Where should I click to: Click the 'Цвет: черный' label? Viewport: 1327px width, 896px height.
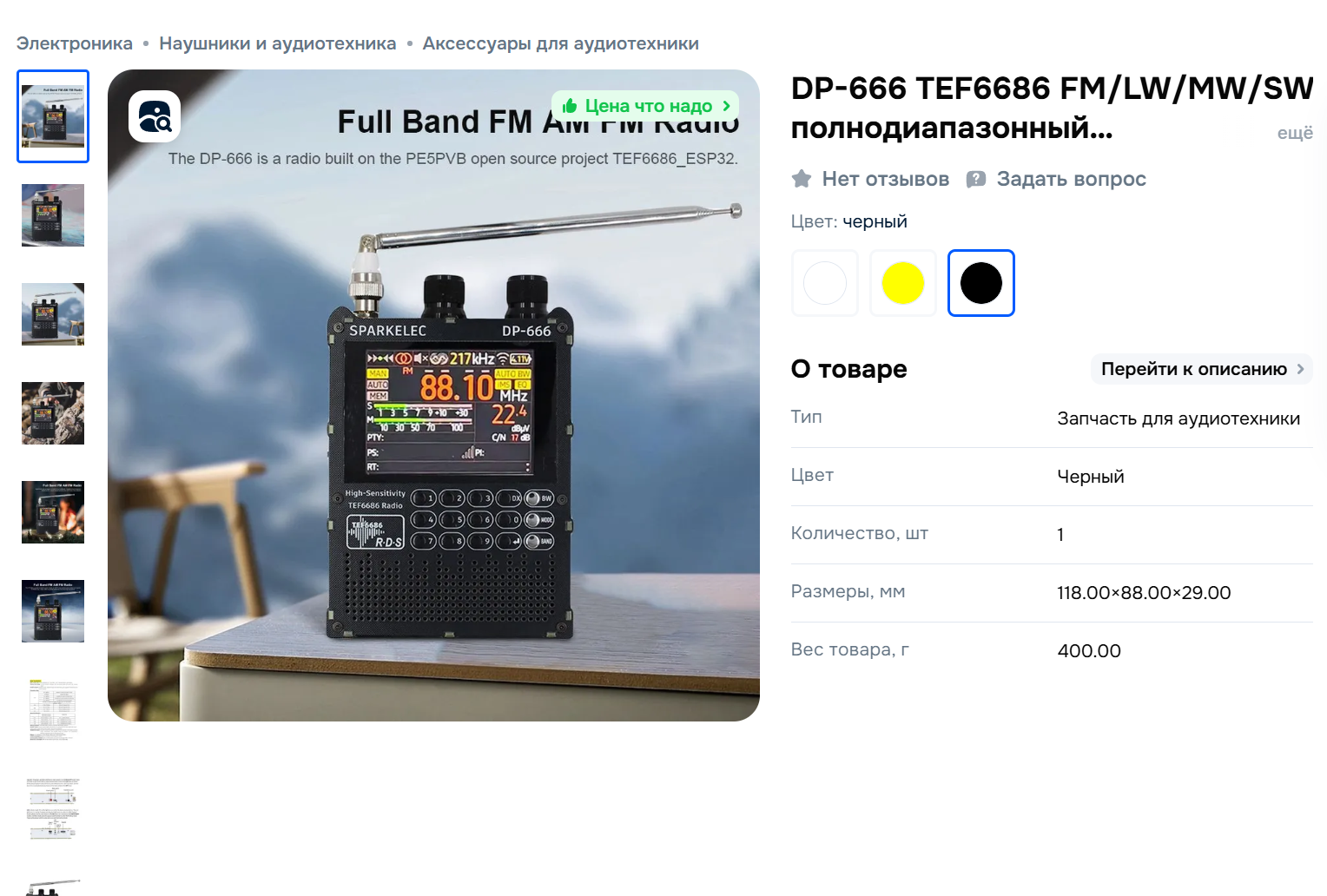(848, 221)
